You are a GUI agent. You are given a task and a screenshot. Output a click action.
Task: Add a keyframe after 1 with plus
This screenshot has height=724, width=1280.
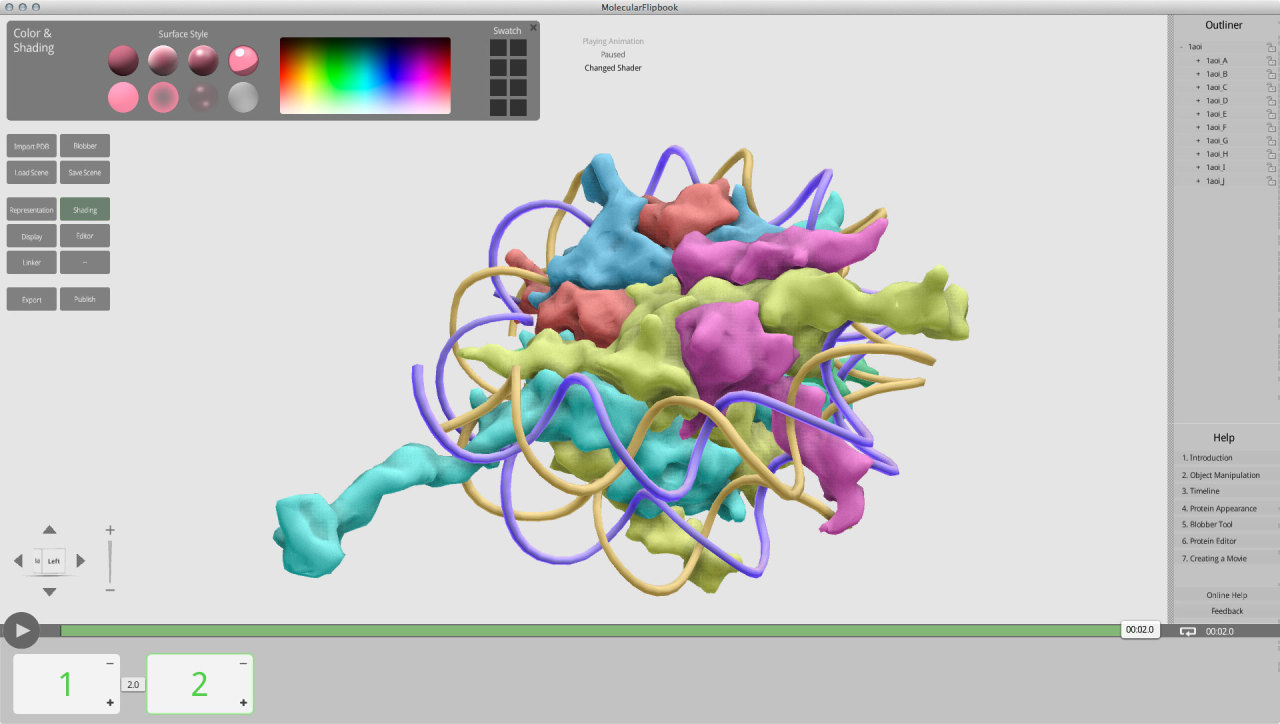click(110, 704)
